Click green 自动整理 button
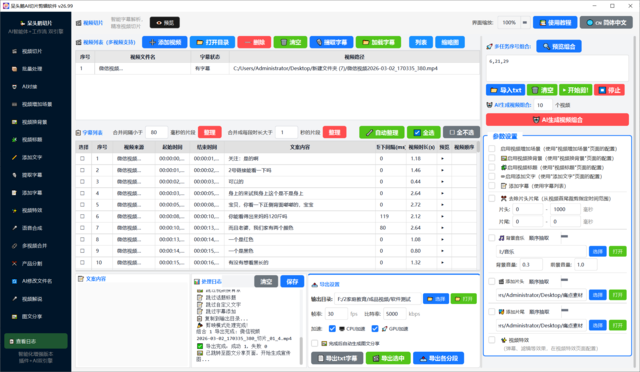This screenshot has height=372, width=640. [382, 132]
